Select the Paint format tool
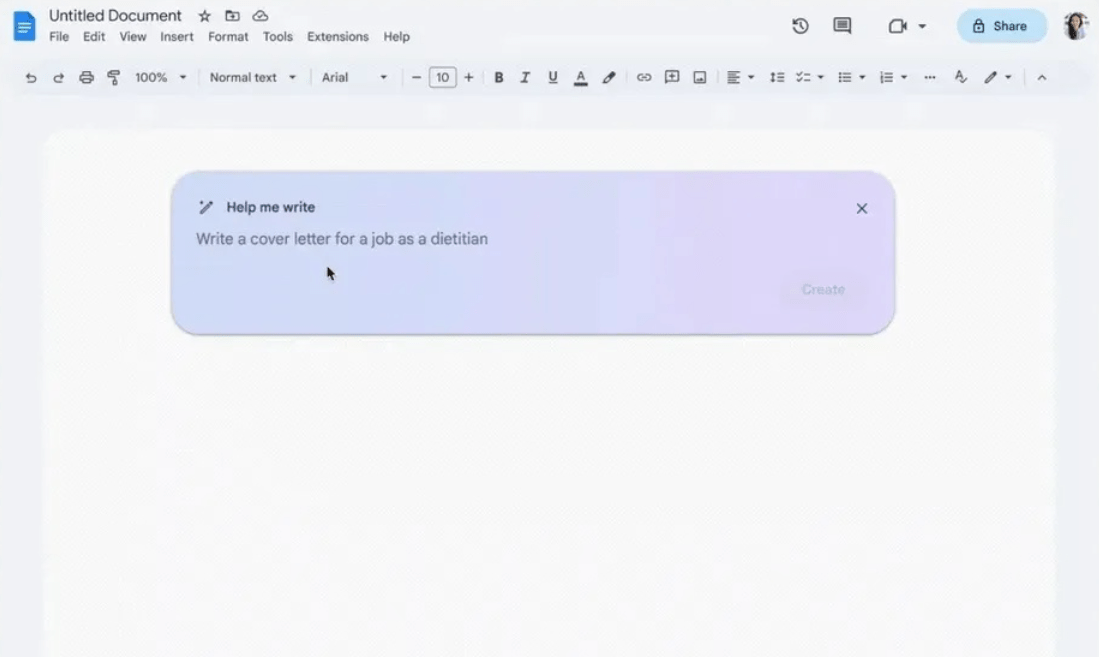1099x657 pixels. pyautogui.click(x=113, y=78)
